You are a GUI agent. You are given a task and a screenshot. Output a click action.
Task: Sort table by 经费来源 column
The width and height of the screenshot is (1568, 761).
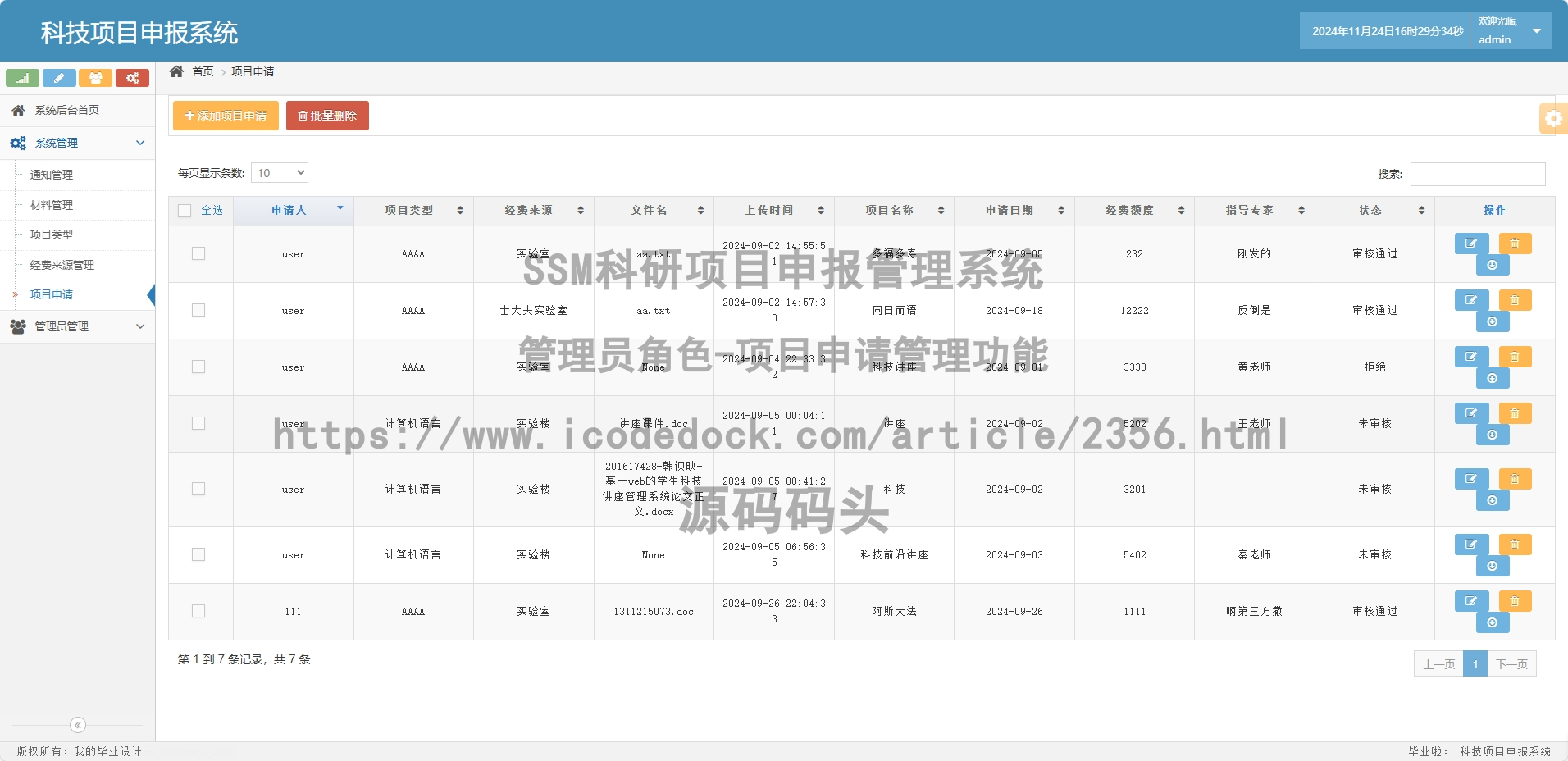534,211
